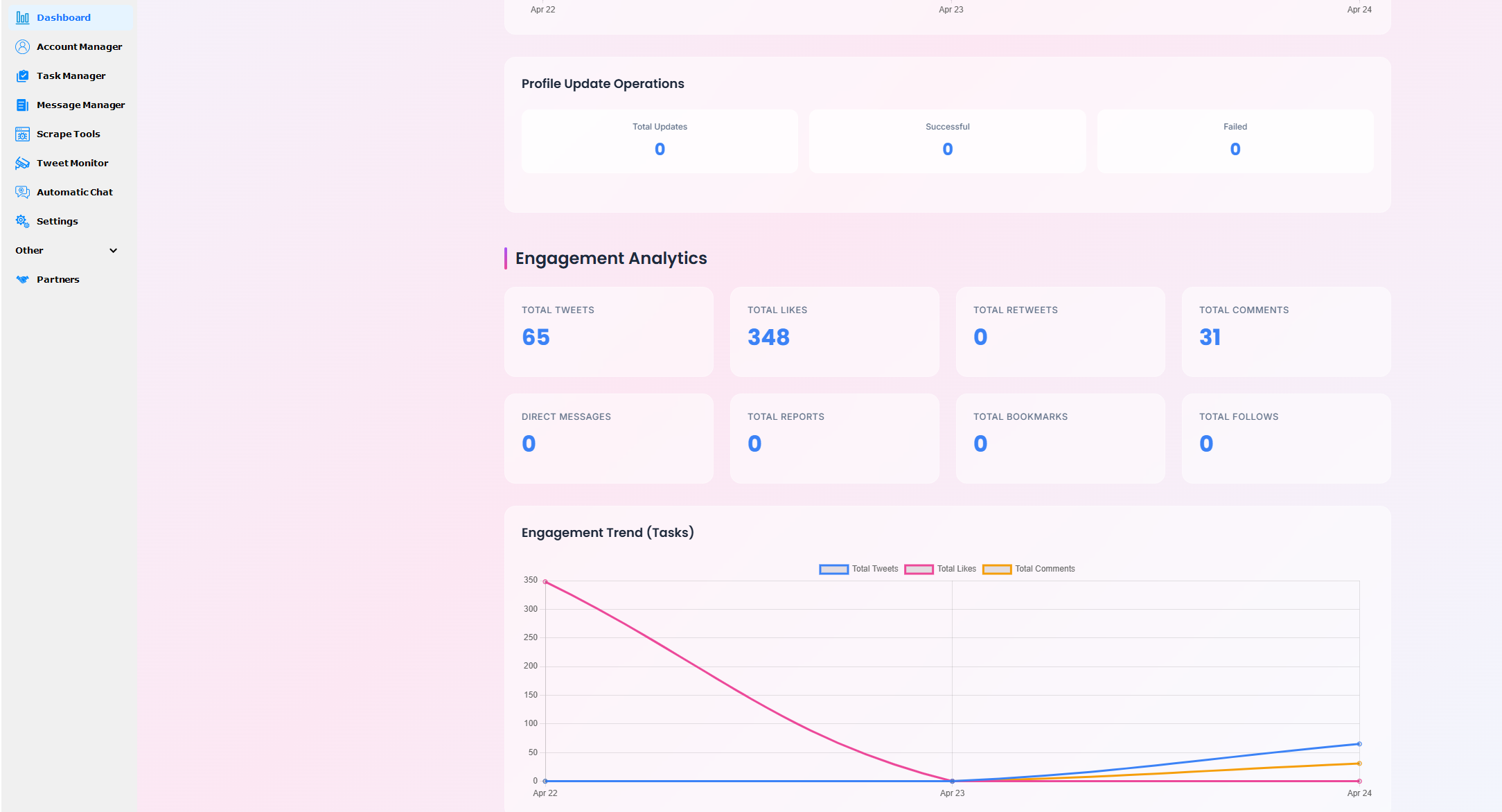Click the Message Manager document icon
This screenshot has width=1502, height=812.
(x=22, y=105)
